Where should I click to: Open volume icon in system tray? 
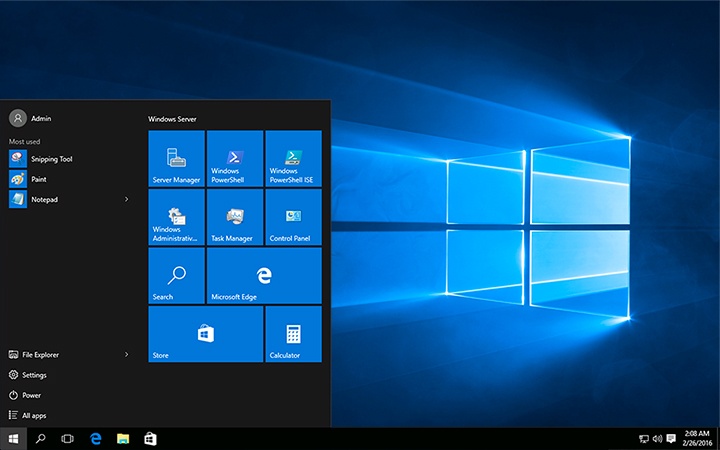658,439
